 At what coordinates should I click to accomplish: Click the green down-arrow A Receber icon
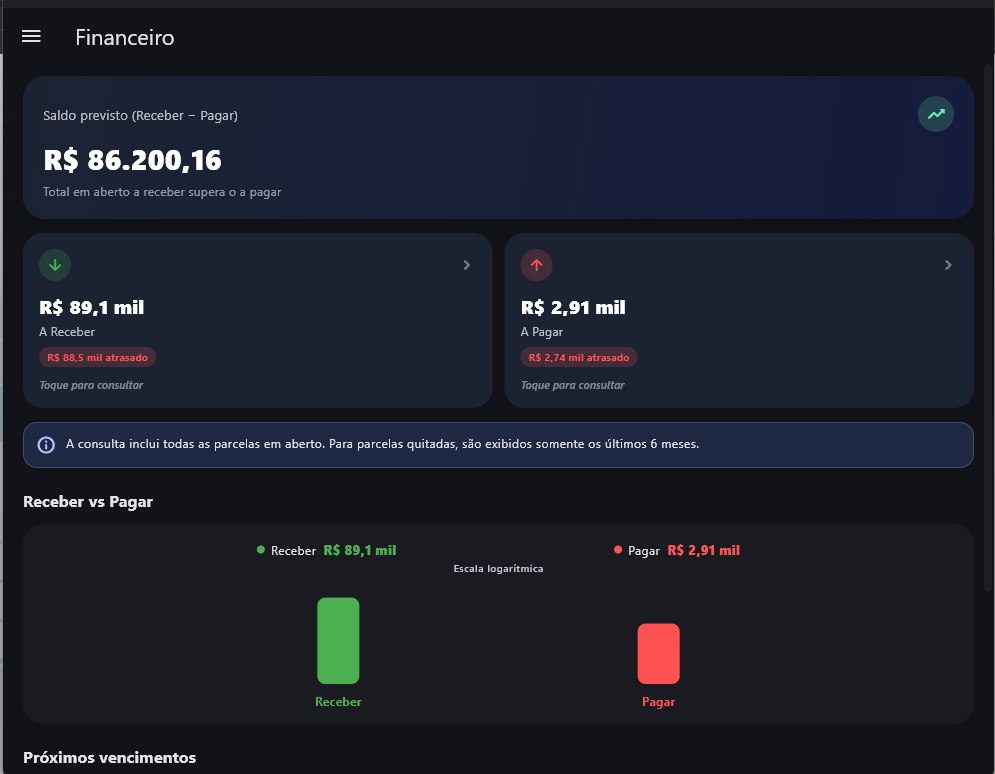(x=55, y=265)
